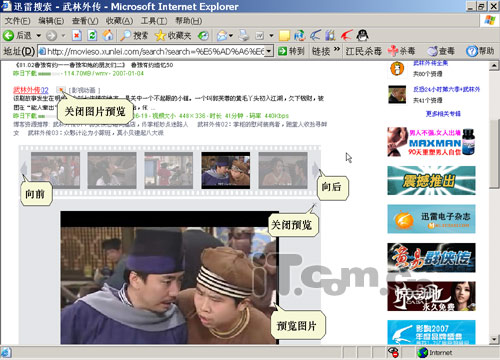Image resolution: width=500 pixels, height=360 pixels.
Task: Click the QQ penguin toolbar icon
Action: [362, 35]
